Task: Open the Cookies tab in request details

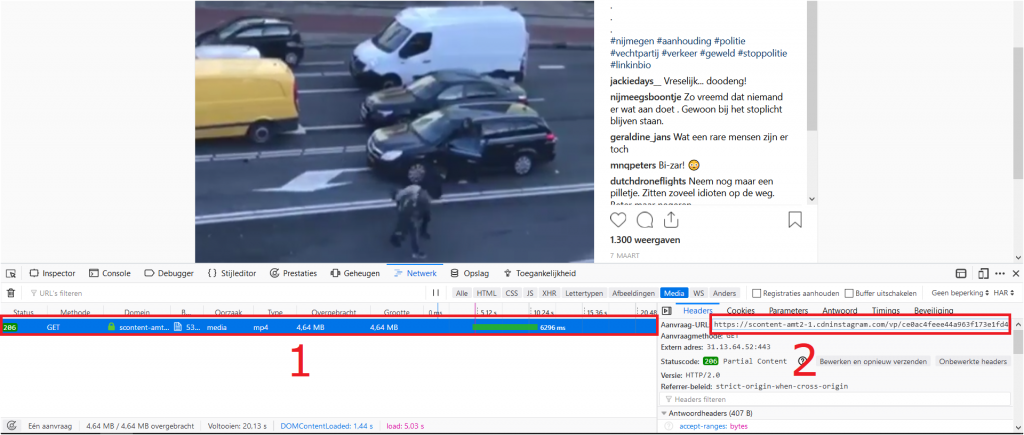Action: 741,311
